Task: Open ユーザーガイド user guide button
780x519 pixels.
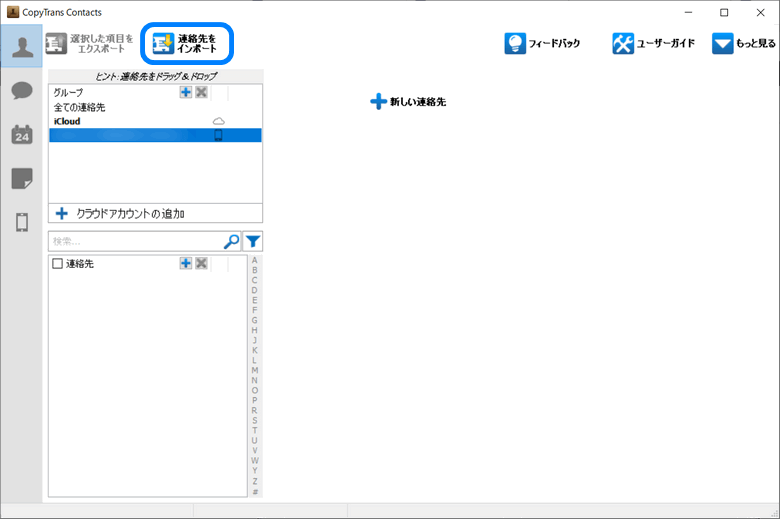Action: (653, 44)
